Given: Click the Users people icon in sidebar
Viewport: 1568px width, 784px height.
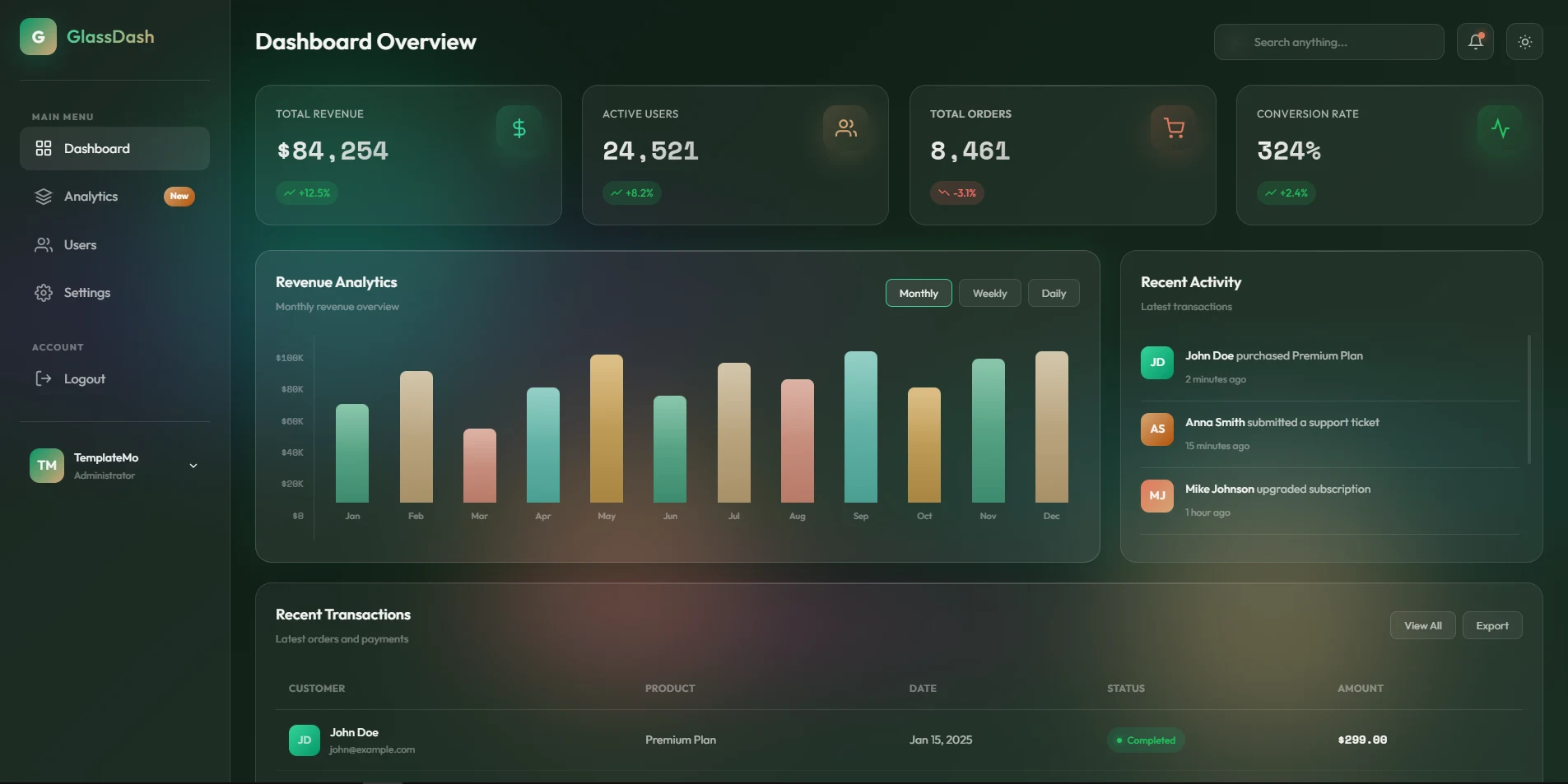Looking at the screenshot, I should click(44, 245).
